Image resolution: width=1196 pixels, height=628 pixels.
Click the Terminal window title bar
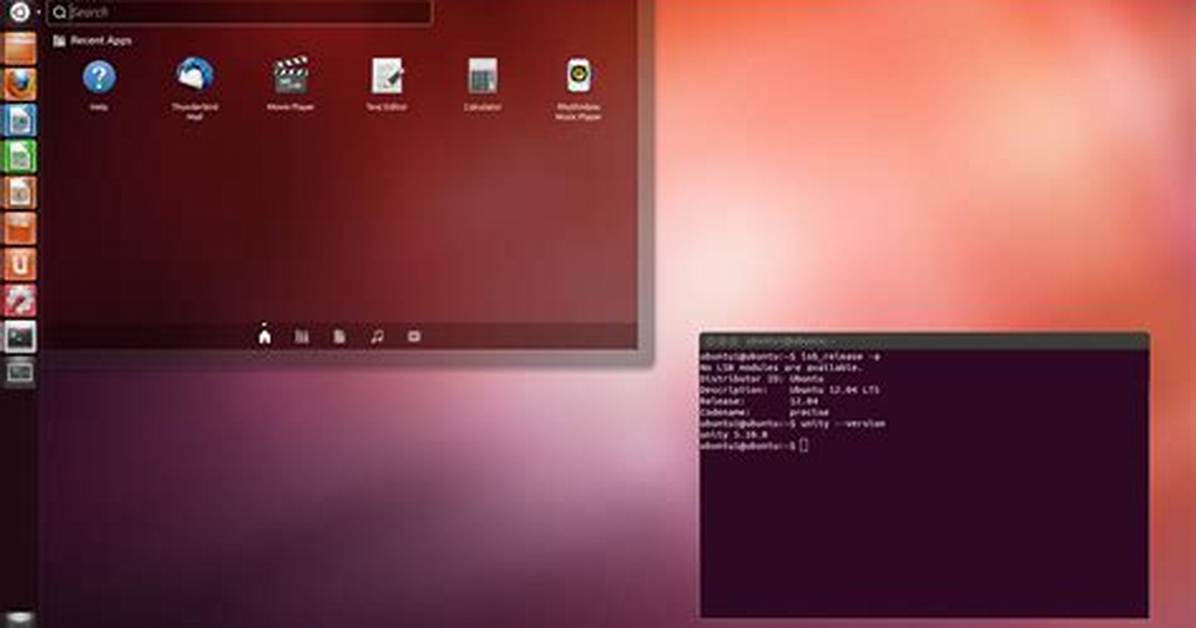point(924,341)
